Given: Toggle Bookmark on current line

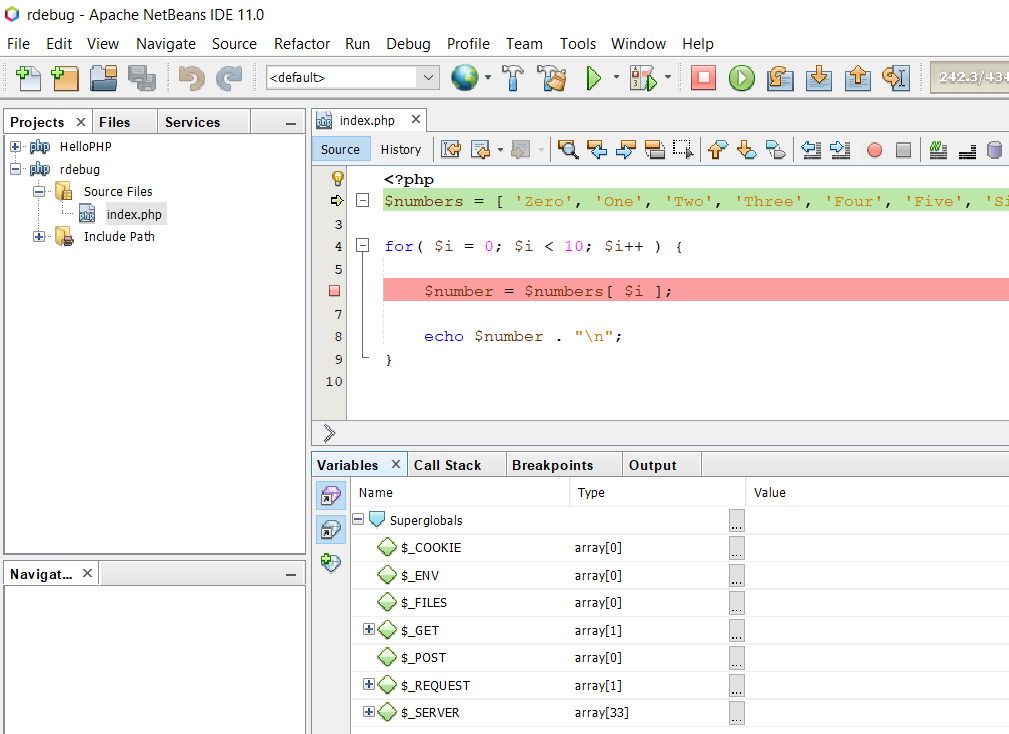Looking at the screenshot, I should [776, 150].
